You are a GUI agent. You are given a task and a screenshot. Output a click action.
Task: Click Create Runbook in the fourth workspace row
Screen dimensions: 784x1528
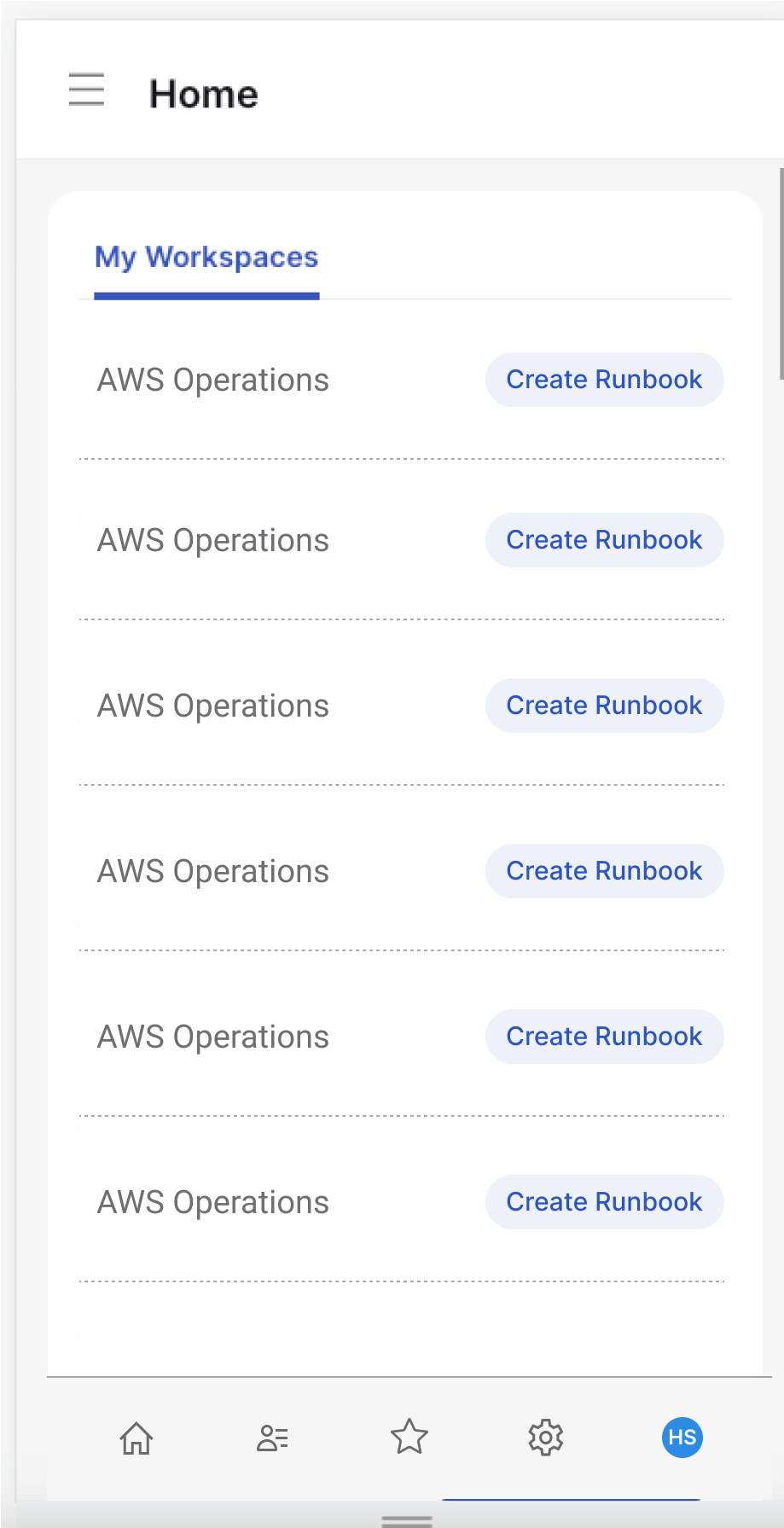click(x=605, y=871)
